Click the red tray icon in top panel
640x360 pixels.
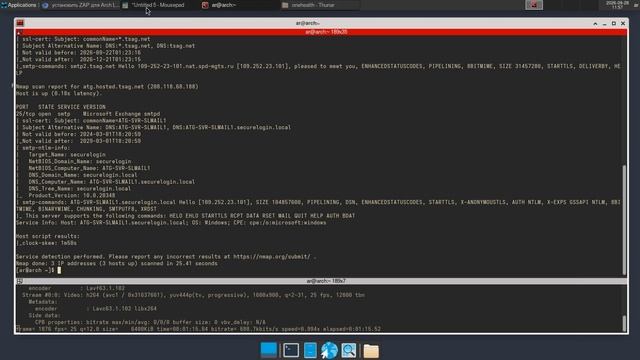click(x=533, y=5)
